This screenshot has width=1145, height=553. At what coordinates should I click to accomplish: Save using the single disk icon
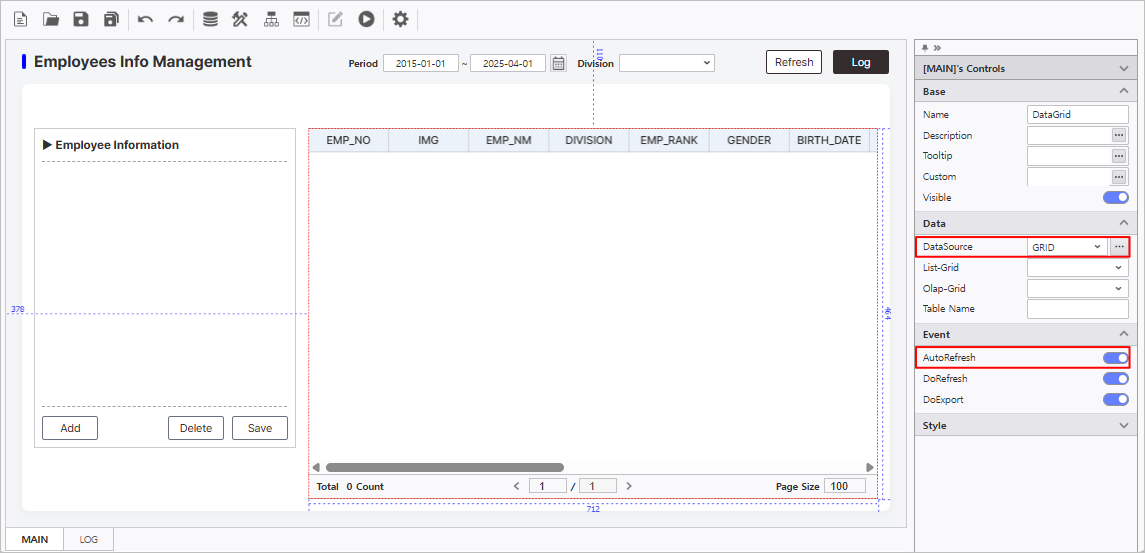pyautogui.click(x=81, y=20)
